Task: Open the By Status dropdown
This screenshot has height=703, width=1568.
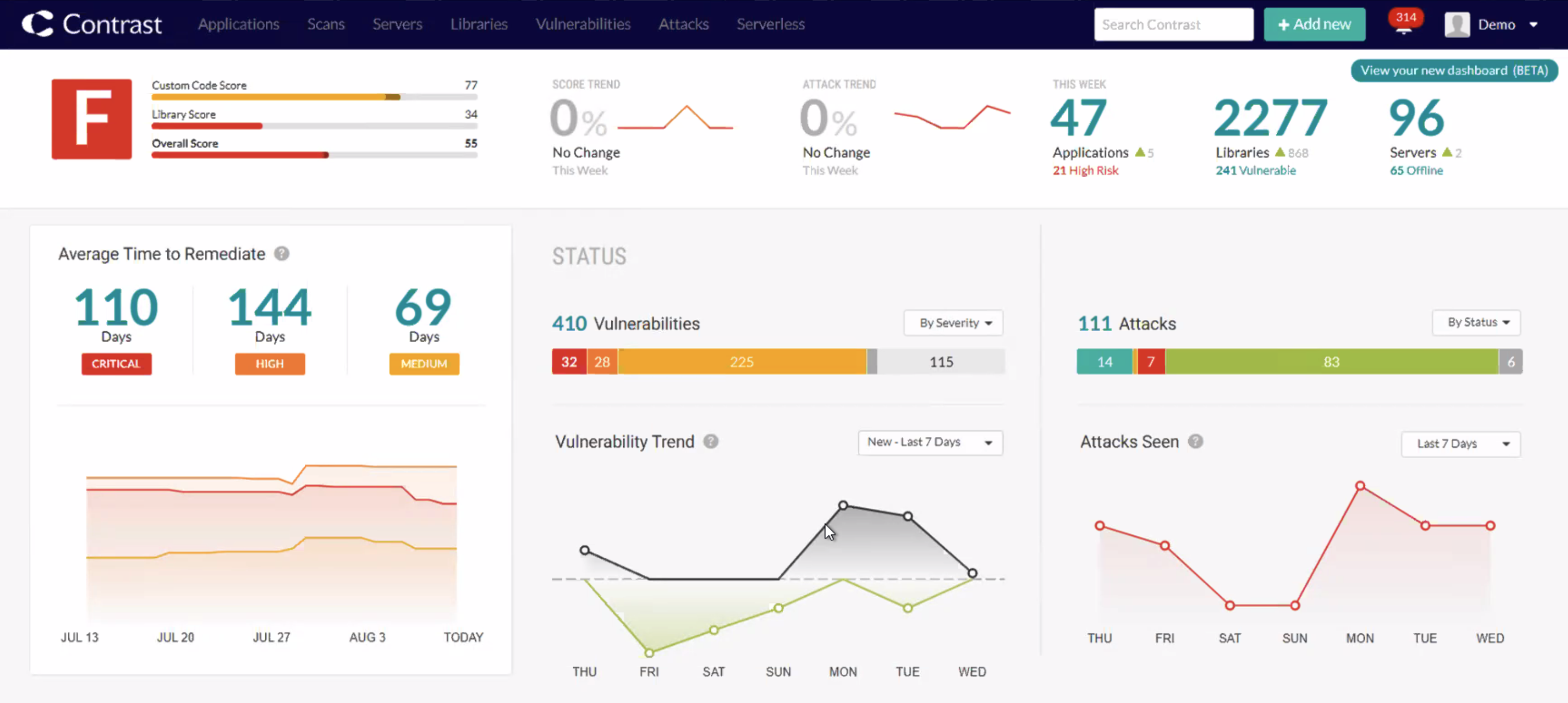Action: pyautogui.click(x=1476, y=322)
